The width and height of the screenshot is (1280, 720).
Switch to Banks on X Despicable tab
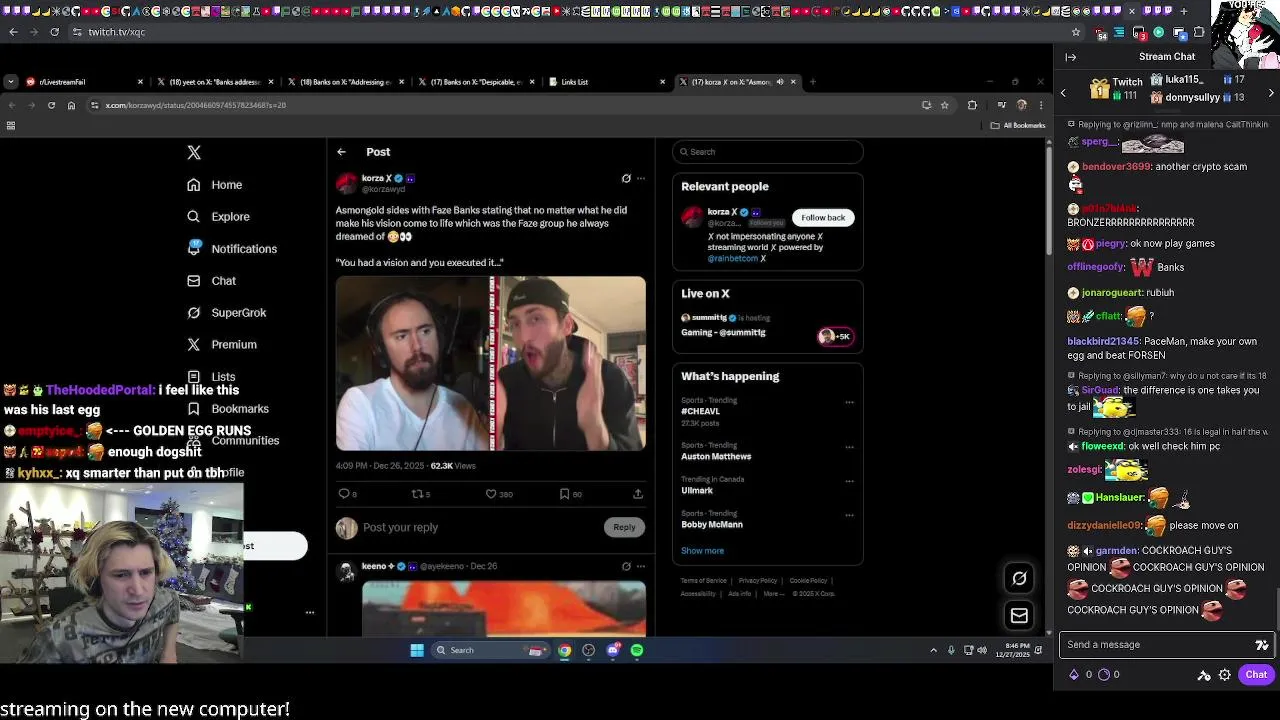coord(475,82)
